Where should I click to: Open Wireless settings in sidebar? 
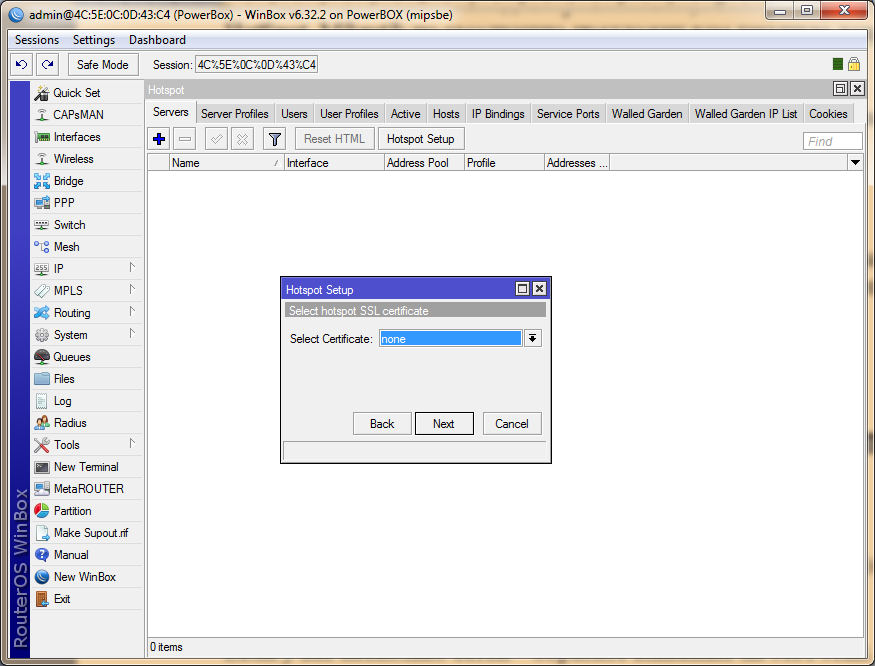(73, 159)
